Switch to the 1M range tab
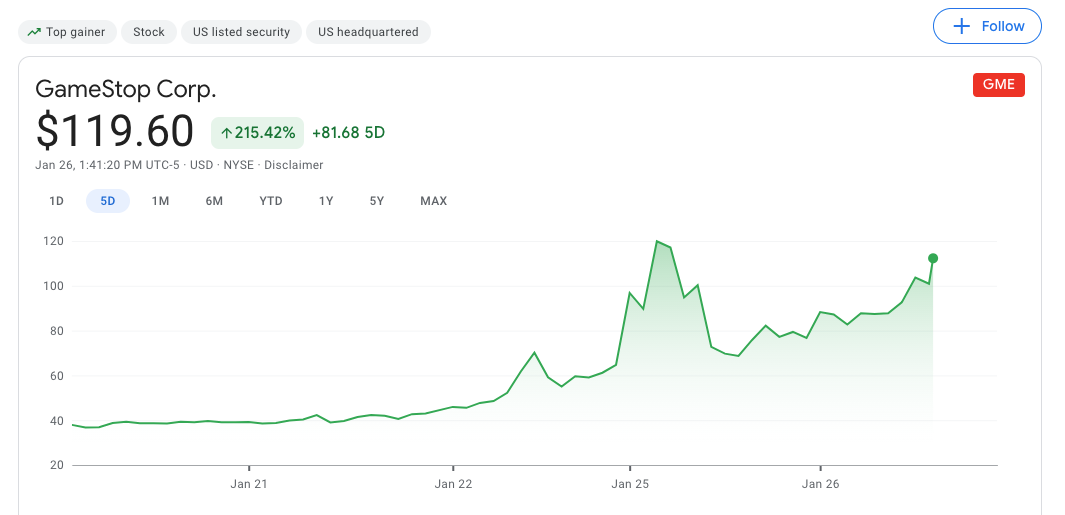1065x515 pixels. 160,201
